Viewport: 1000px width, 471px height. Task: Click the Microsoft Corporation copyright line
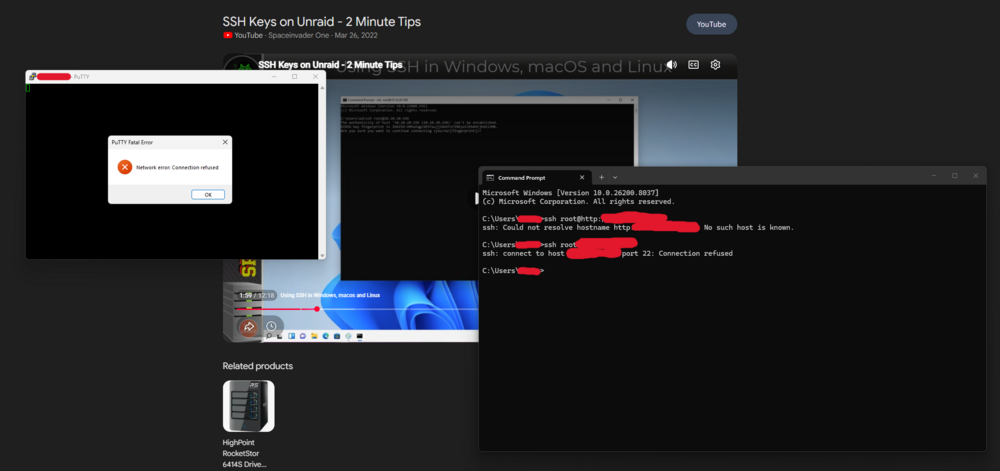pyautogui.click(x=578, y=201)
